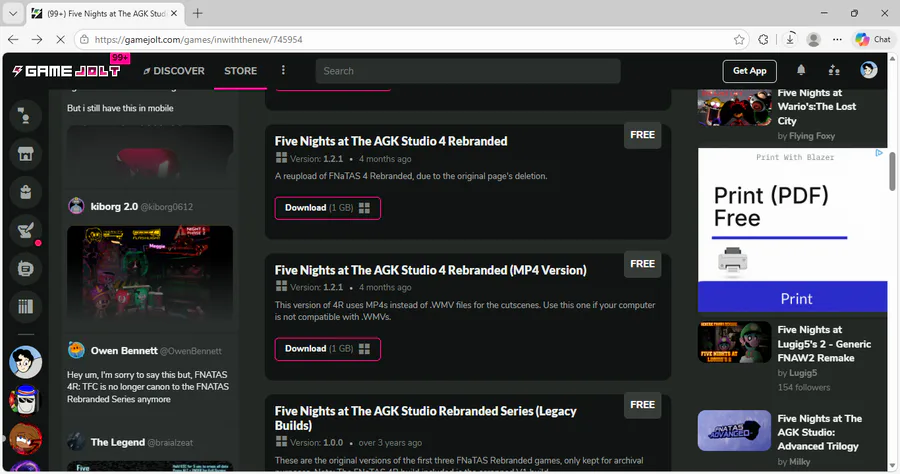Click the ad info icon on Print ad
Viewport: 900px width, 474px height.
879,153
